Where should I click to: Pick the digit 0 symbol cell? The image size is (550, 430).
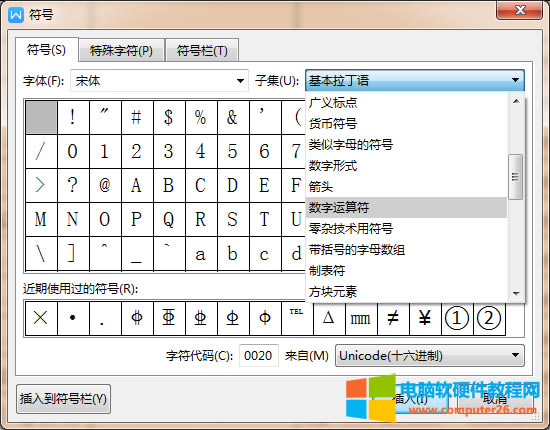(x=73, y=151)
